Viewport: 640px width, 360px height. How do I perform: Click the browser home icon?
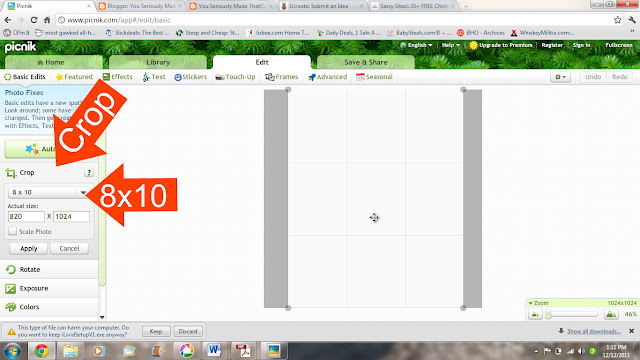tap(47, 20)
